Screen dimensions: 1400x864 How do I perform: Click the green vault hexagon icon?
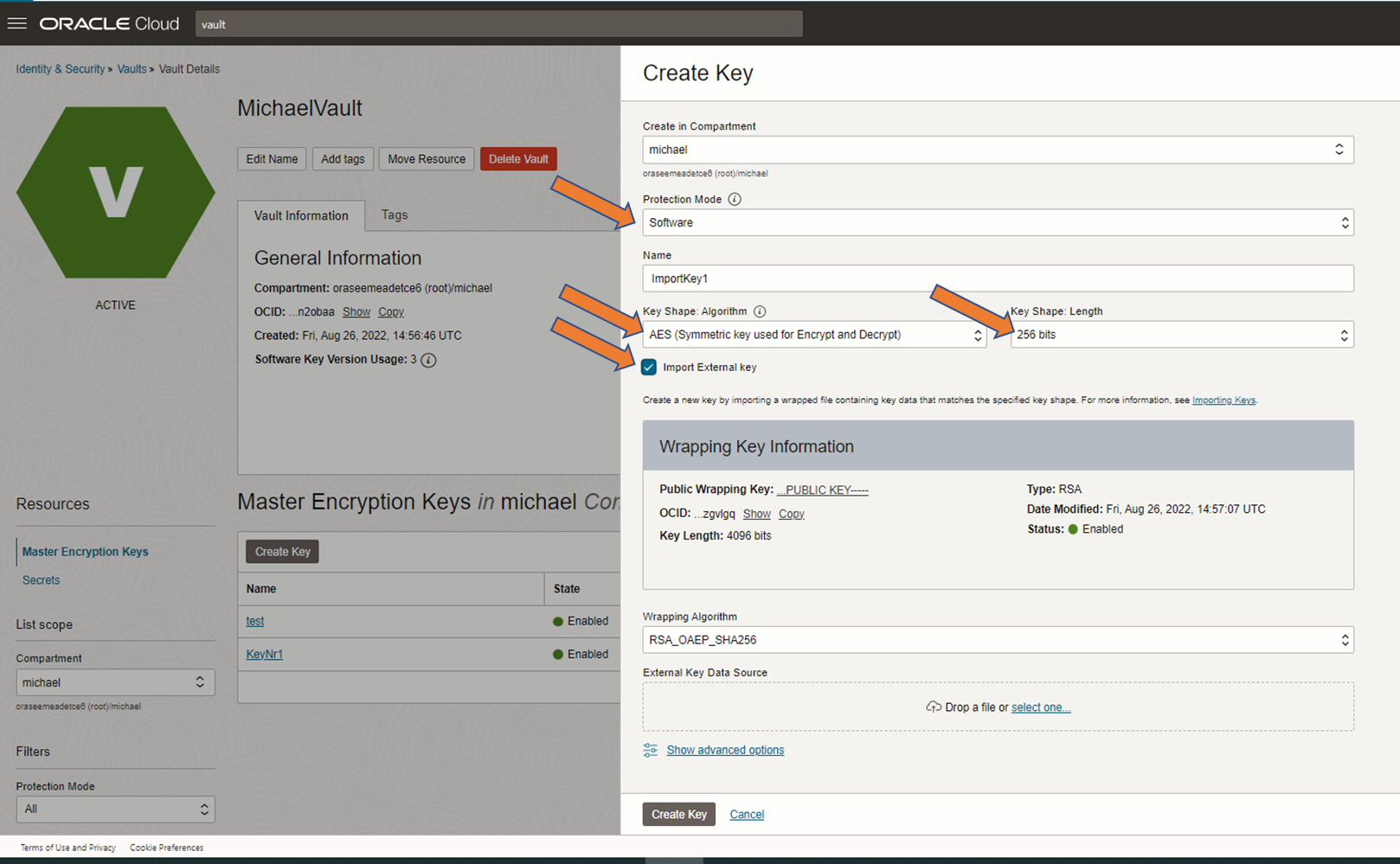[115, 192]
